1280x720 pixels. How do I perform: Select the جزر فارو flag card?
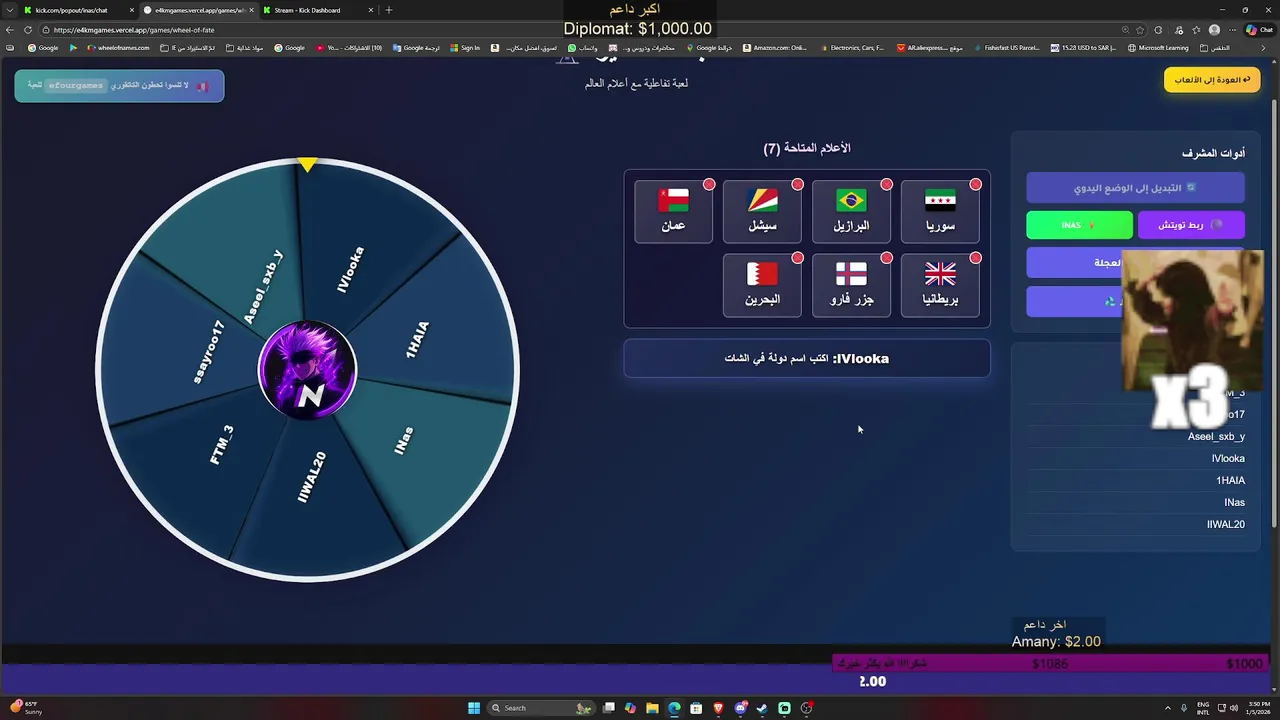point(851,285)
